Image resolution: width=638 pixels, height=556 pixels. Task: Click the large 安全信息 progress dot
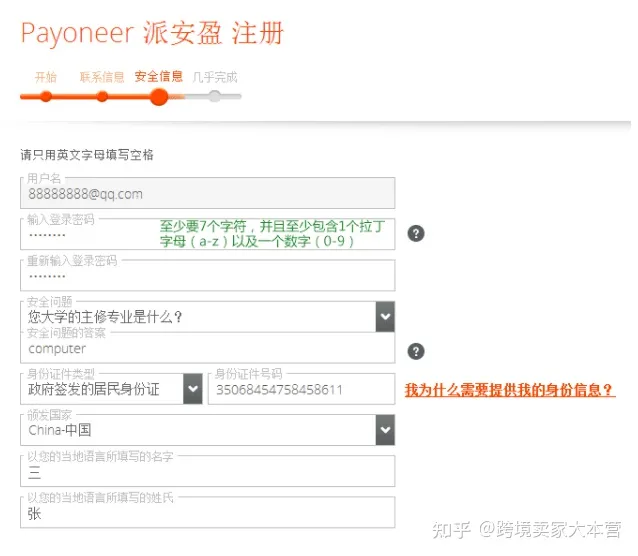tap(159, 97)
